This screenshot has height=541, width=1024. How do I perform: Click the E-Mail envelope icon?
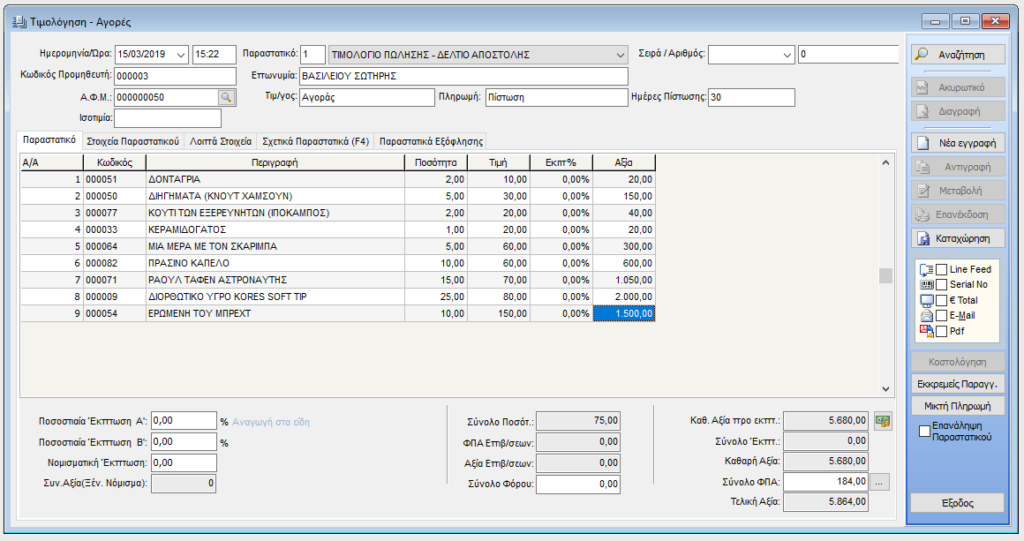tap(926, 316)
